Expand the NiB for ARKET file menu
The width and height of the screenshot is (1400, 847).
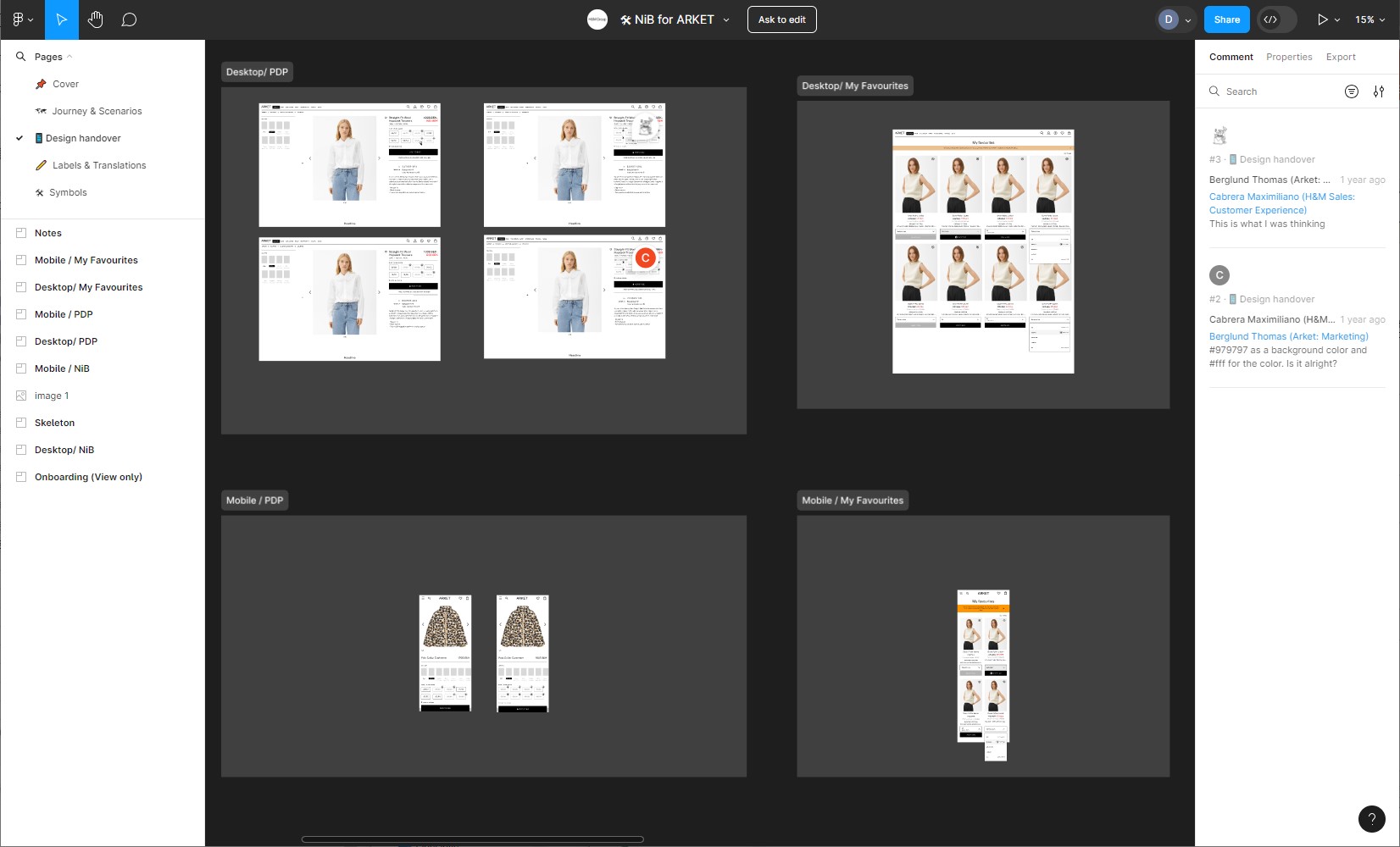pyautogui.click(x=726, y=19)
